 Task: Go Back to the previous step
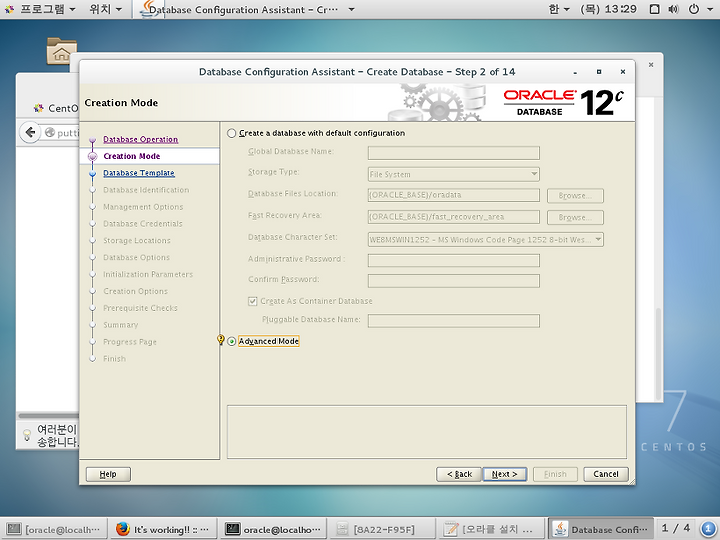pos(459,474)
